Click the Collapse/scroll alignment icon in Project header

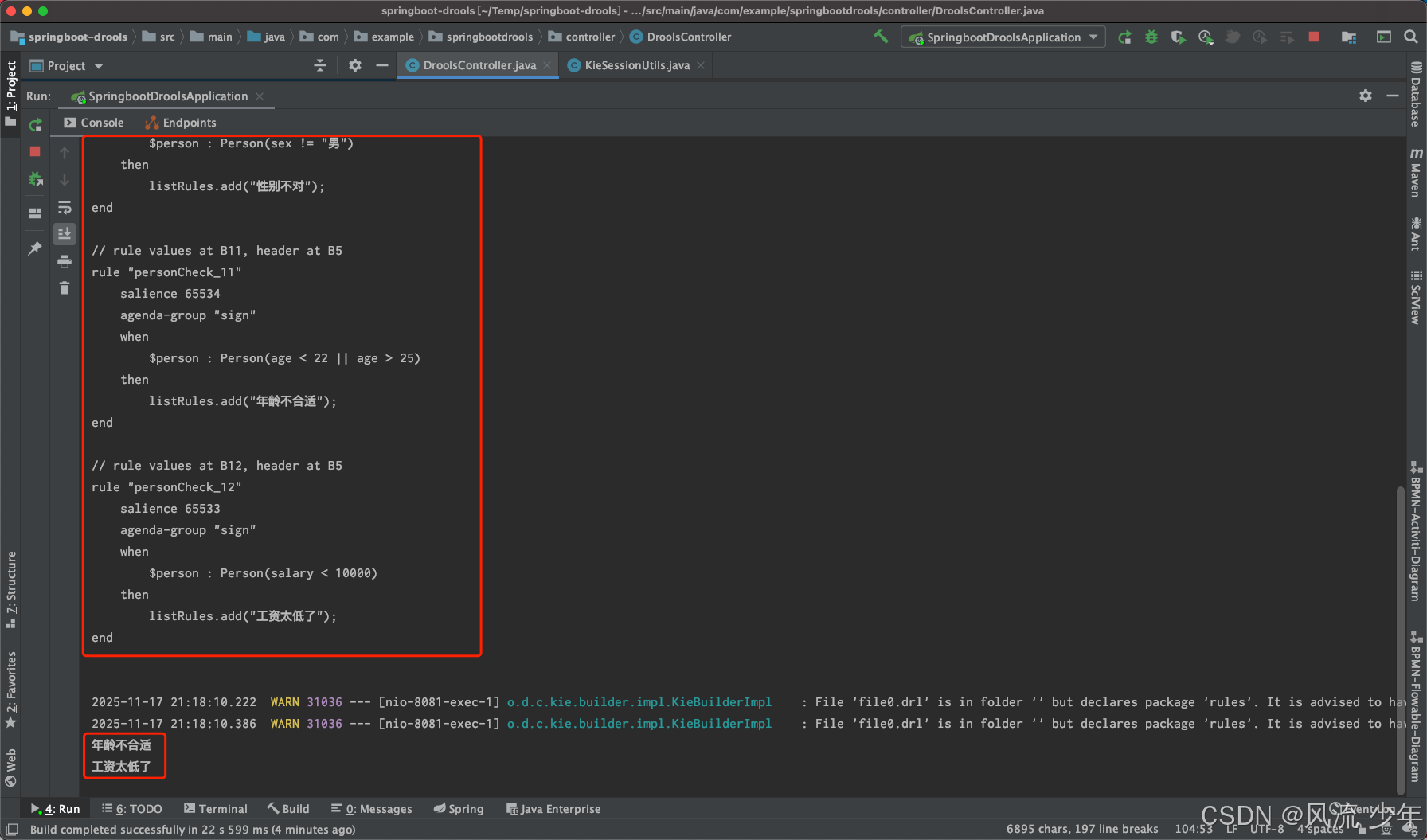(320, 65)
